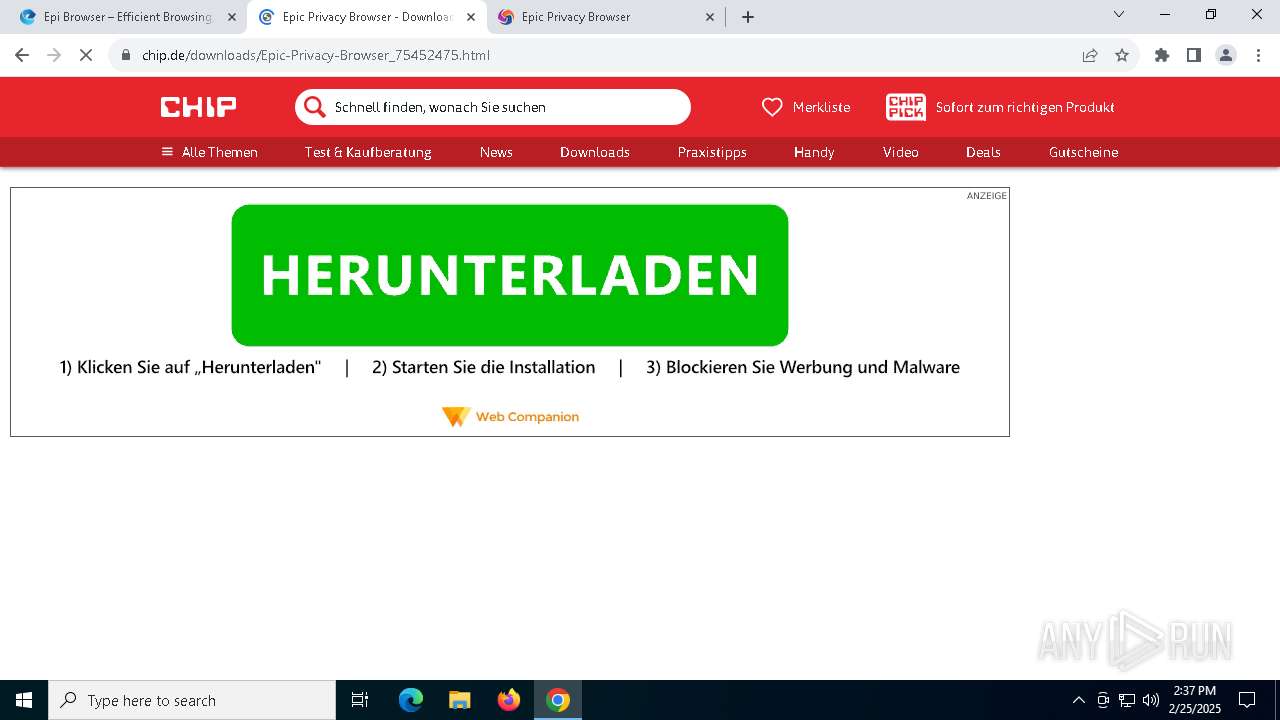The width and height of the screenshot is (1280, 720).
Task: Open the Handy menu item
Action: tap(814, 152)
